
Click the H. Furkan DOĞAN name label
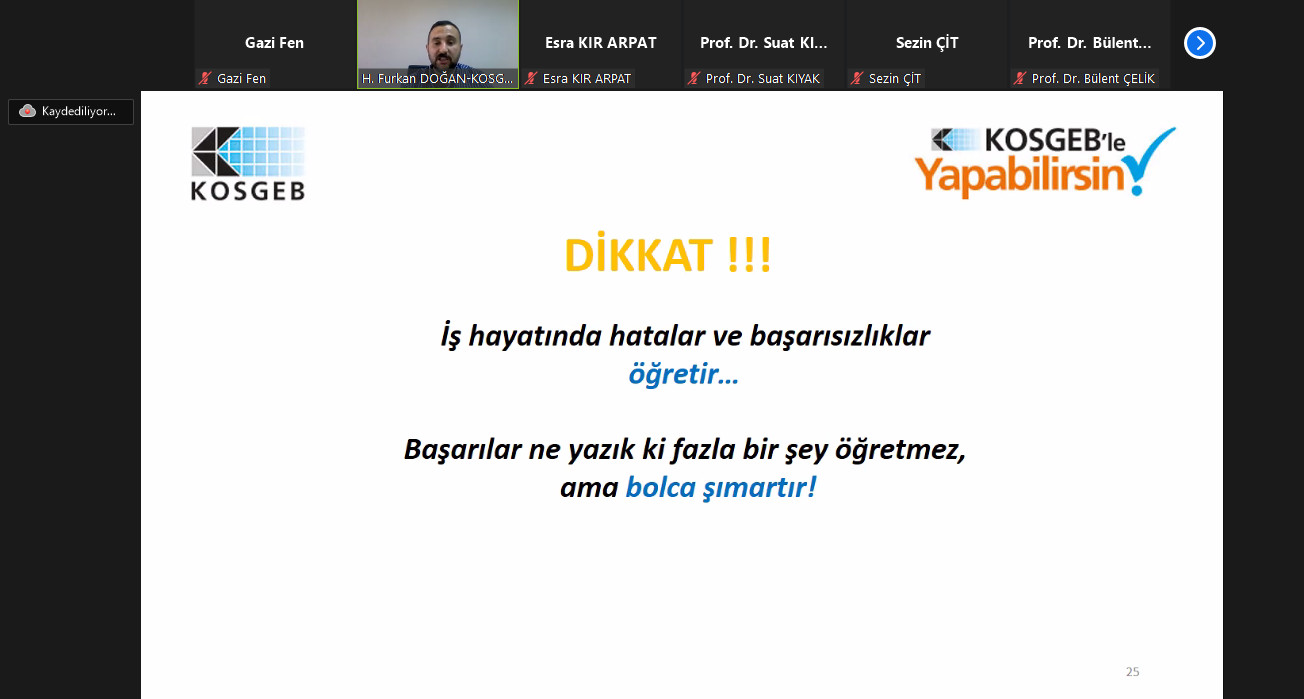point(438,78)
